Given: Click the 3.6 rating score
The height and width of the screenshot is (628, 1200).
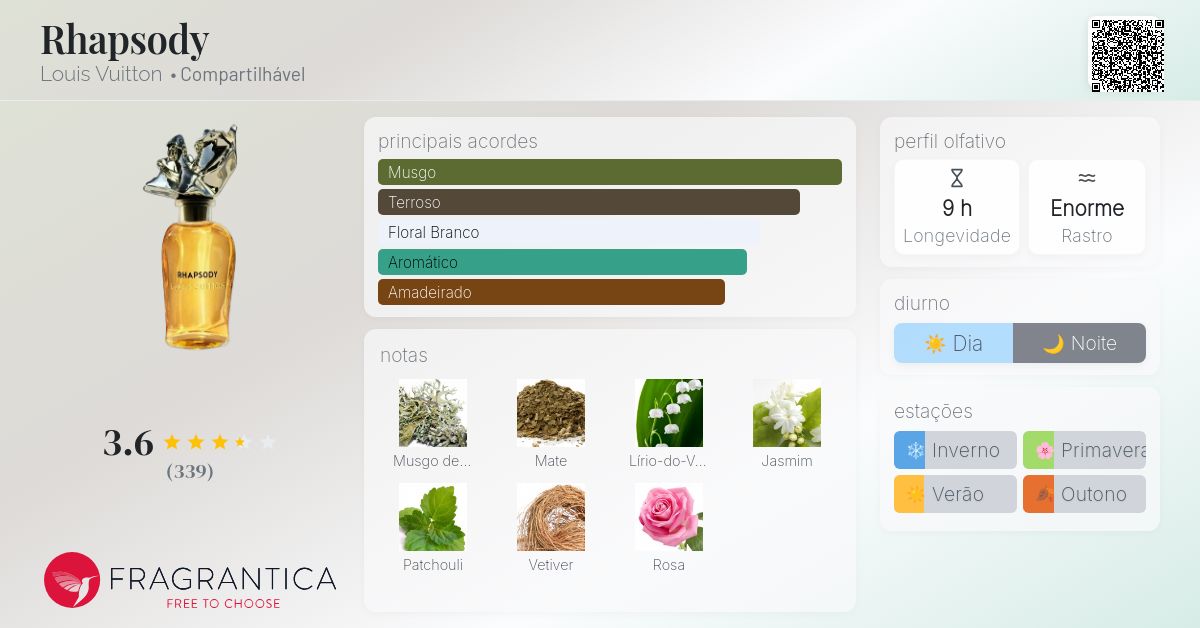Looking at the screenshot, I should [128, 442].
